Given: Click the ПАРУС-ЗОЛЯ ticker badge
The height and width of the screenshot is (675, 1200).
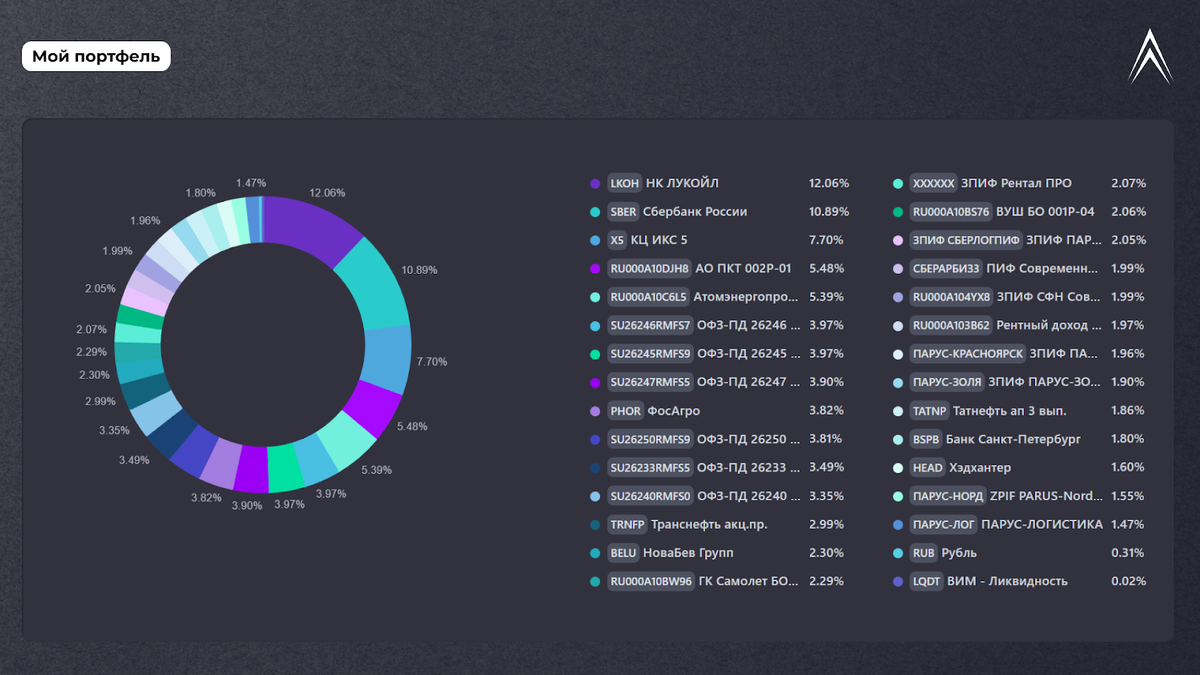Looking at the screenshot, I should [x=947, y=382].
